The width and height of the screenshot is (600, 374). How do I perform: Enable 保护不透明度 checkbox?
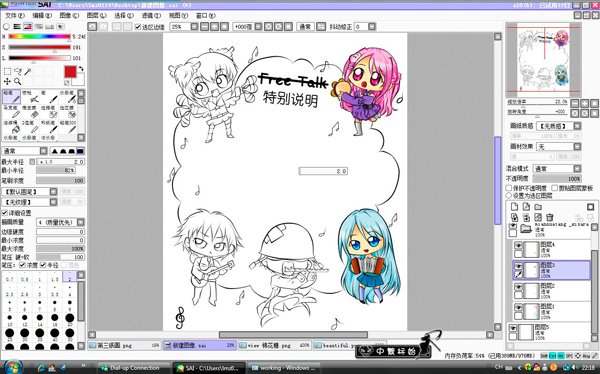click(x=509, y=188)
